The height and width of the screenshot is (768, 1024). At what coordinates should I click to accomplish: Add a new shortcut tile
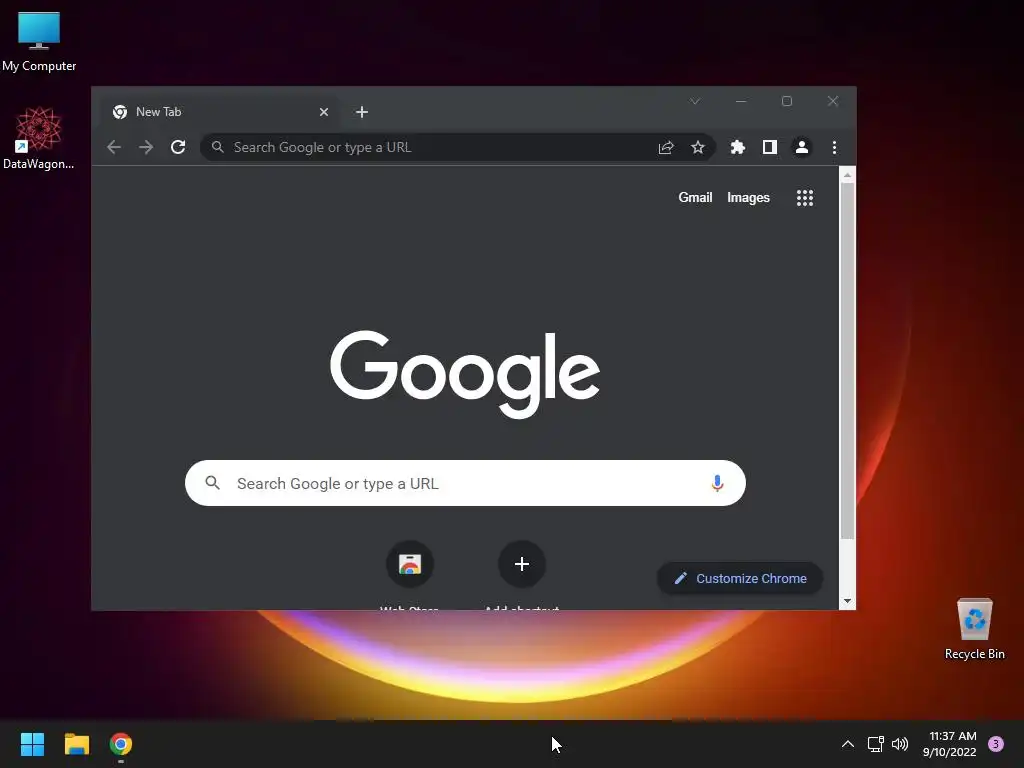[522, 564]
